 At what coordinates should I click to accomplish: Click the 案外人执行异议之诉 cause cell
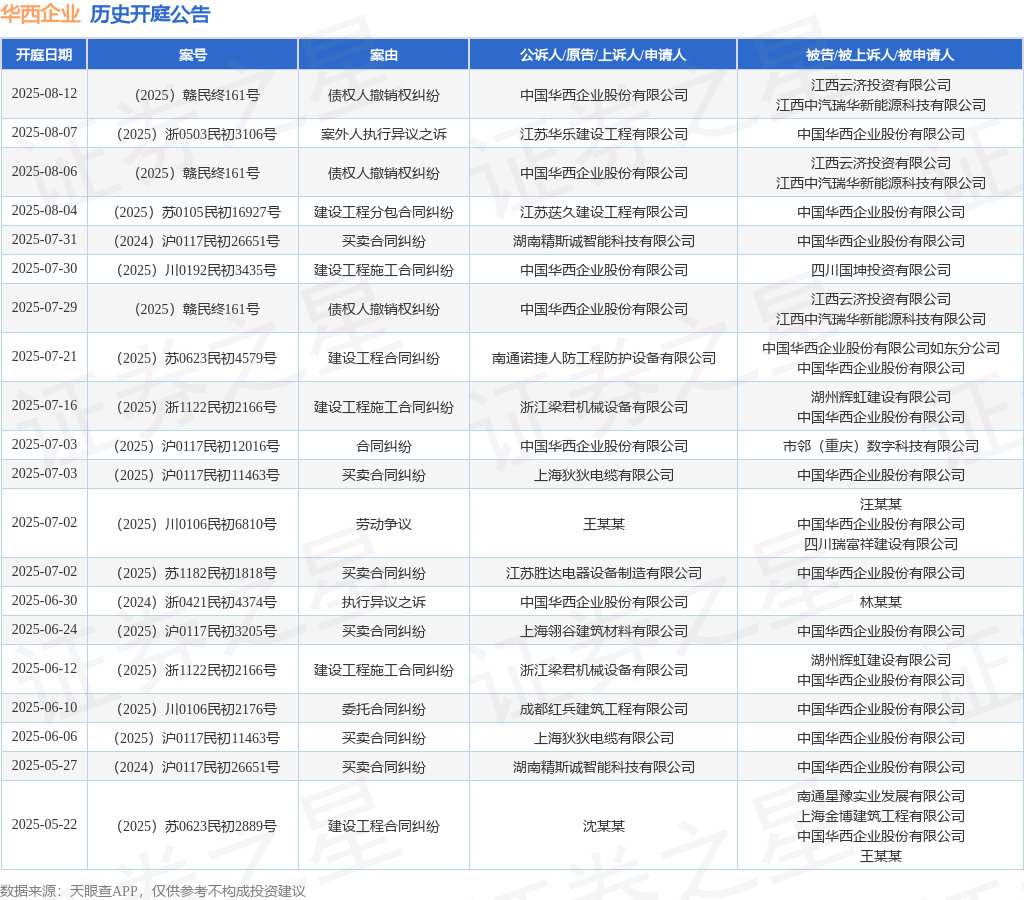(383, 134)
